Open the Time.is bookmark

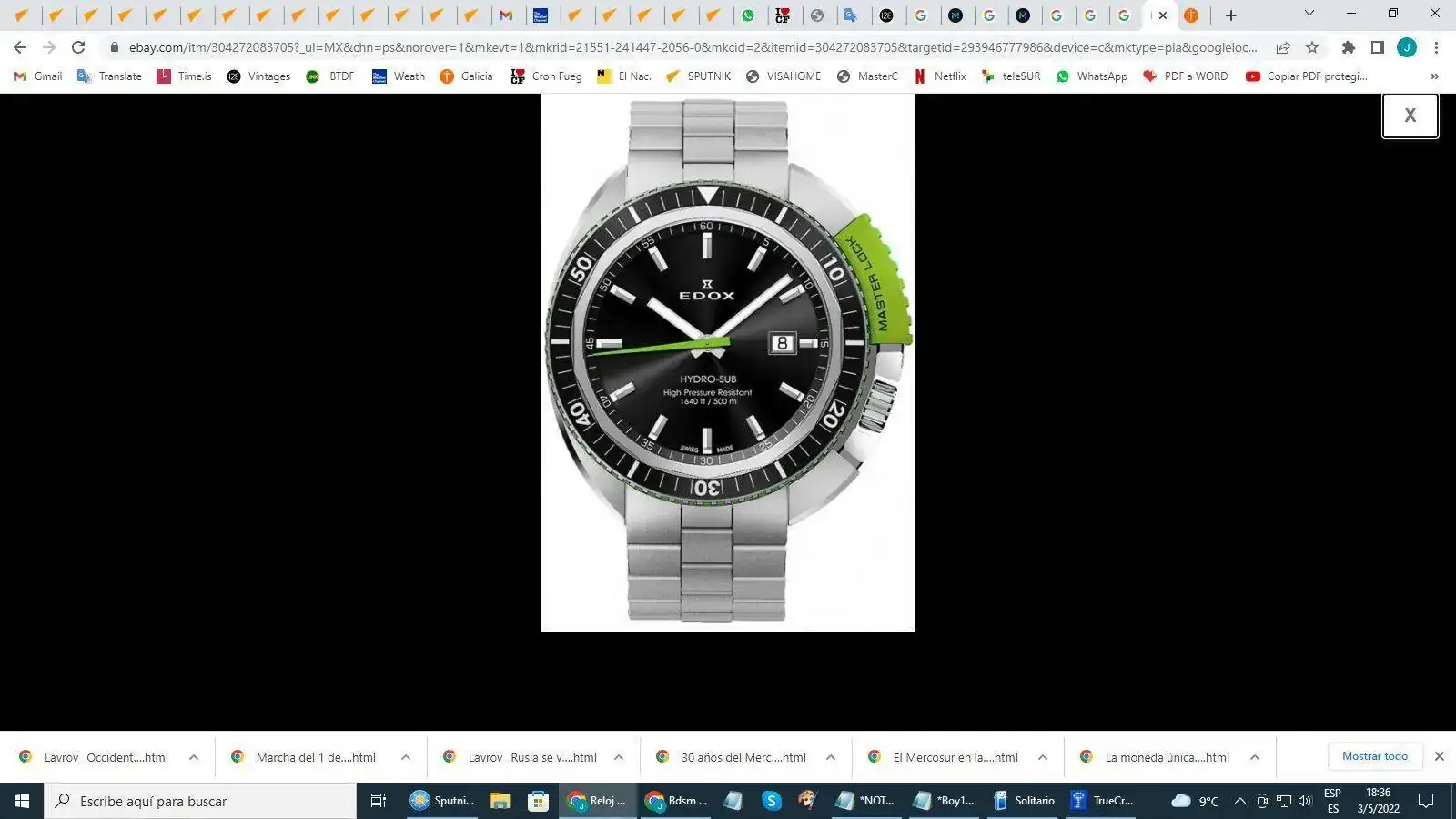(185, 76)
